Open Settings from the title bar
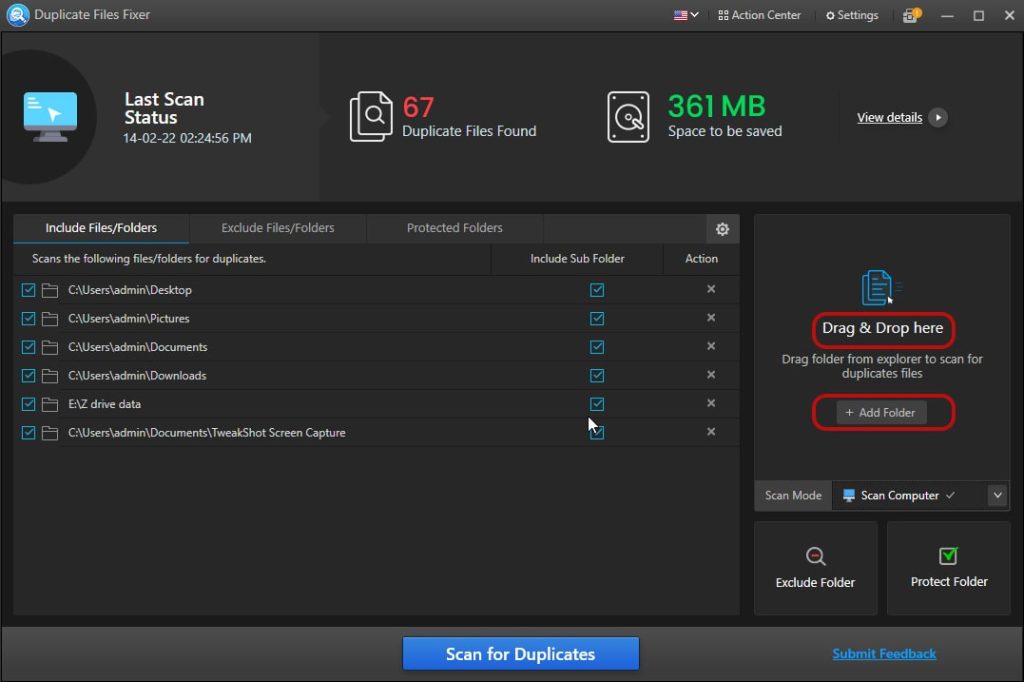 [x=852, y=15]
